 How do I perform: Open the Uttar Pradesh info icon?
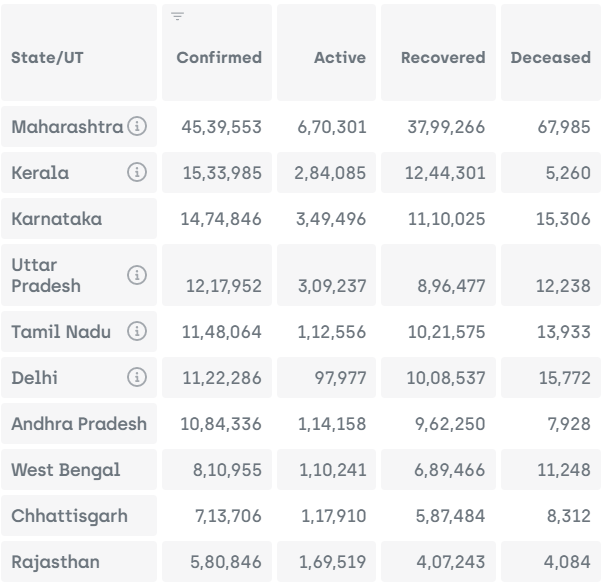tap(138, 275)
